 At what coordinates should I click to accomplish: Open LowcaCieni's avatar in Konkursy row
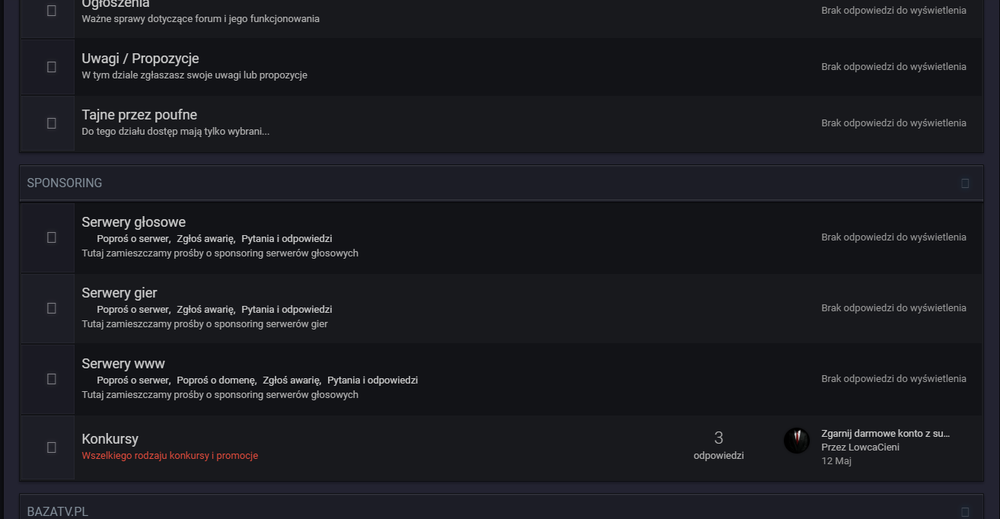click(x=796, y=441)
